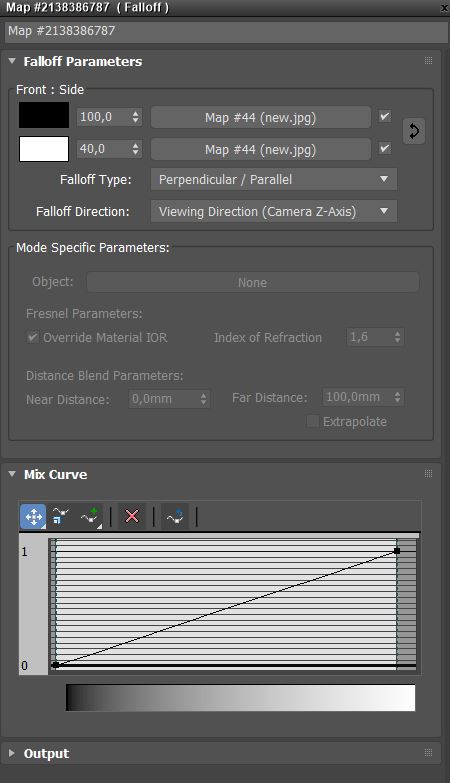The width and height of the screenshot is (450, 783).
Task: Toggle the Override Material IOR checkbox
Action: (x=32, y=338)
